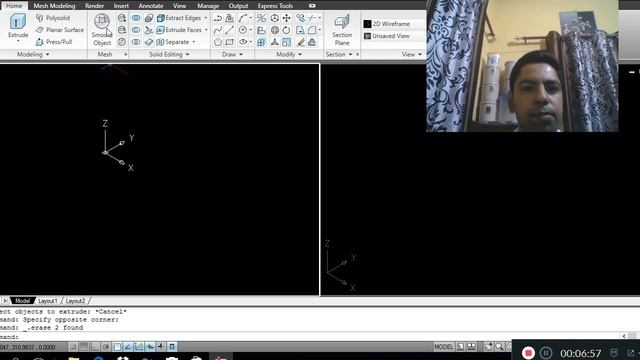Image resolution: width=640 pixels, height=360 pixels.
Task: Open Separate dropdown arrow
Action: [193, 42]
